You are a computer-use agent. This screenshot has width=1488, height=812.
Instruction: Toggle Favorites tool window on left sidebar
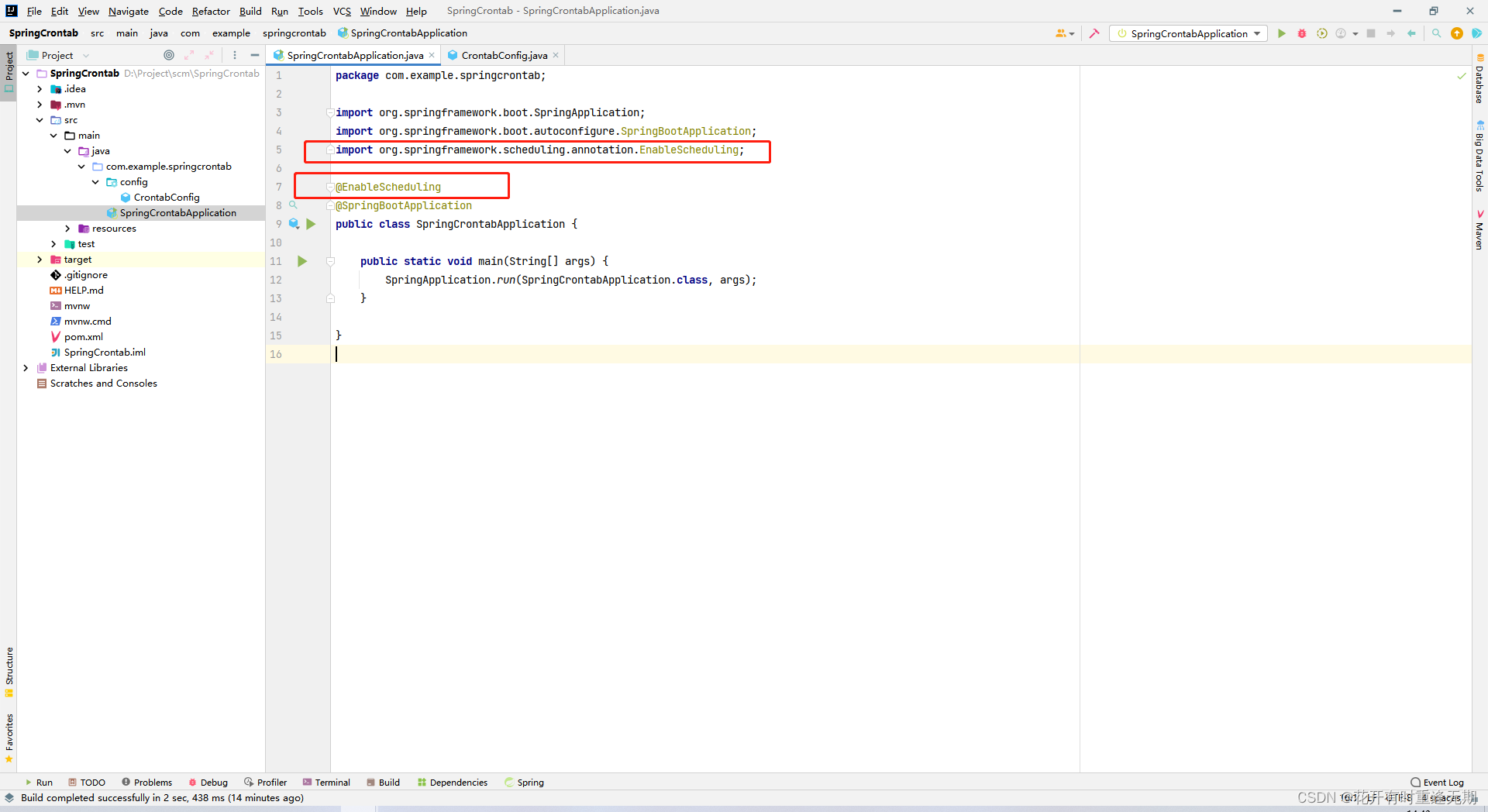(x=9, y=738)
